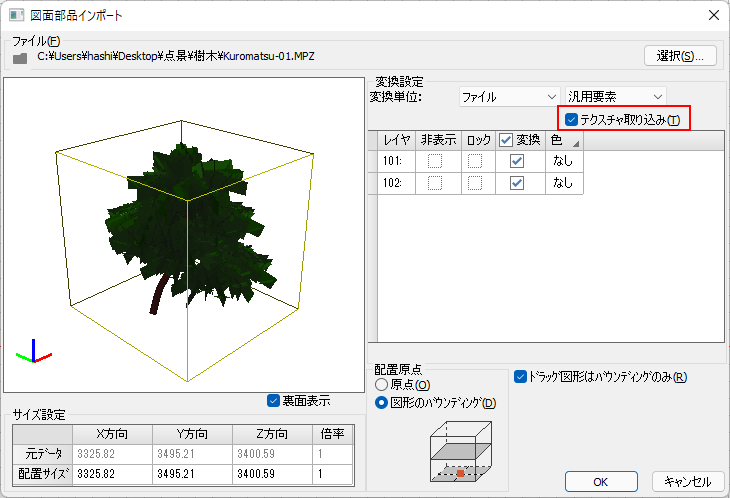Check 非表示 for layer 101
Screen dimensions: 730x498
[x=435, y=161]
